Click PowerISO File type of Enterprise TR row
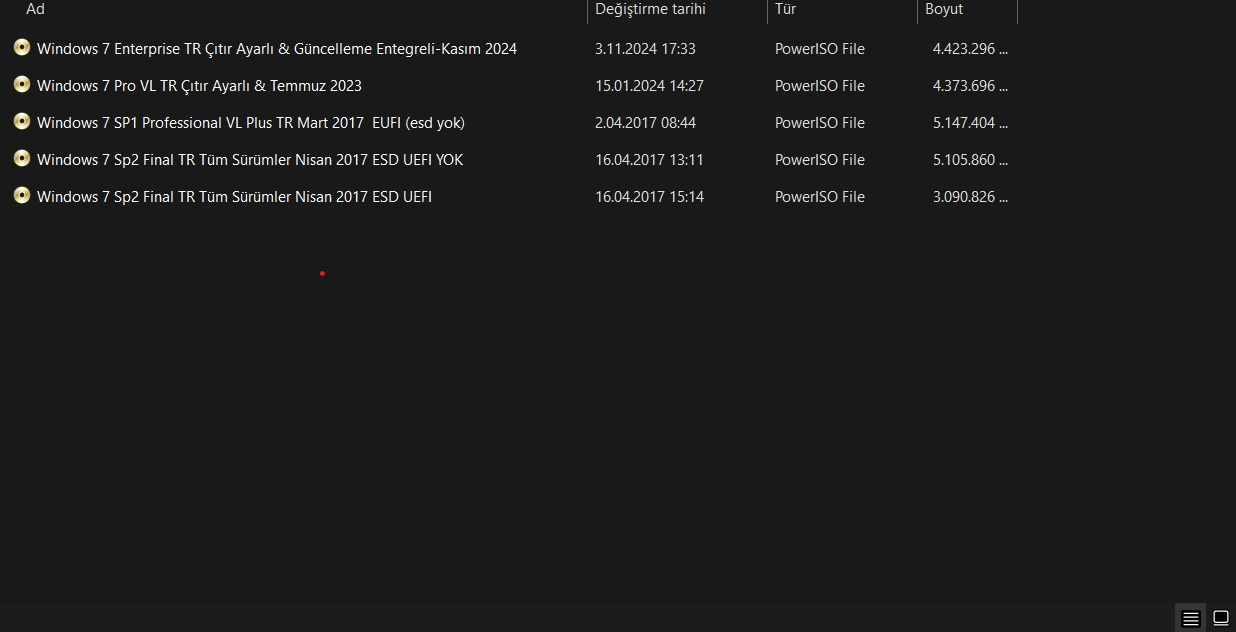The height and width of the screenshot is (632, 1236). [x=820, y=48]
